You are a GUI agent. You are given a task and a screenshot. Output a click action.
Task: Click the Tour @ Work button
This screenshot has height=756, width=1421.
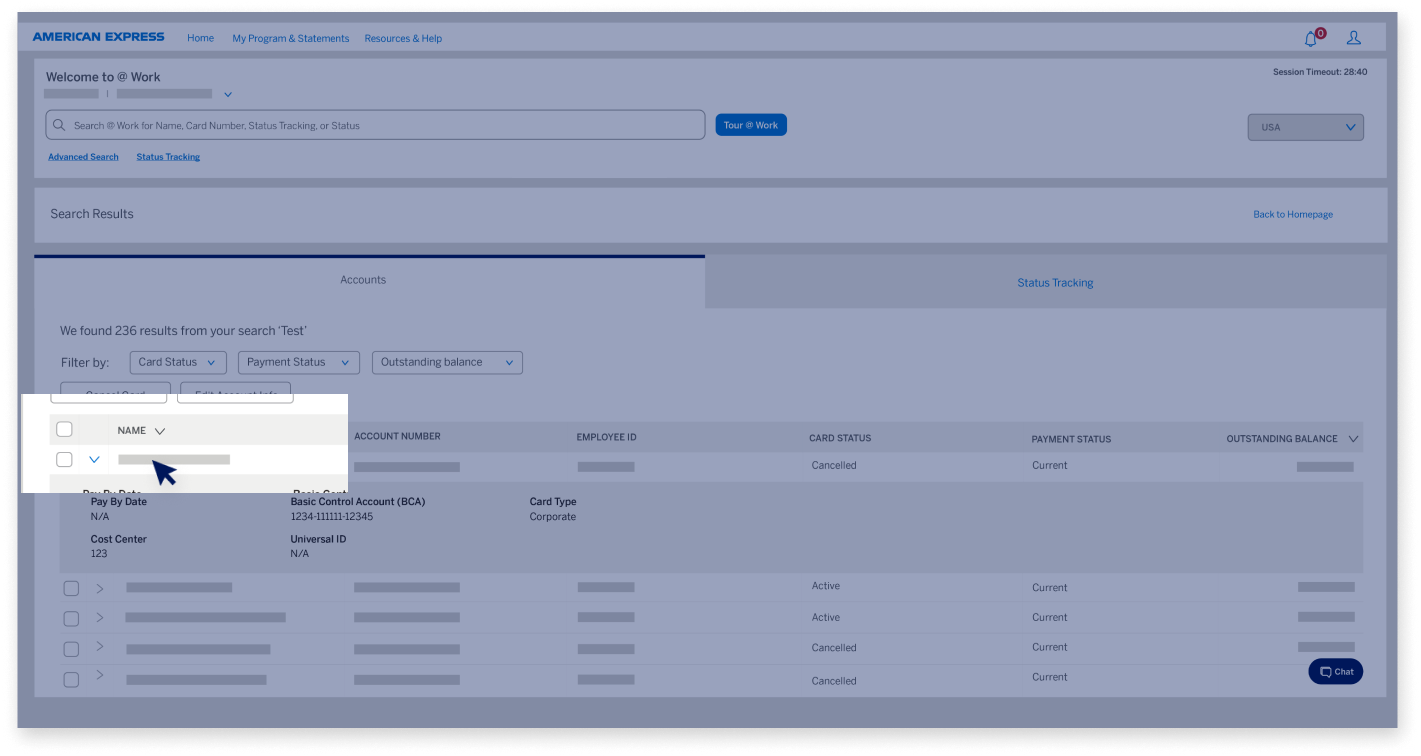point(751,124)
